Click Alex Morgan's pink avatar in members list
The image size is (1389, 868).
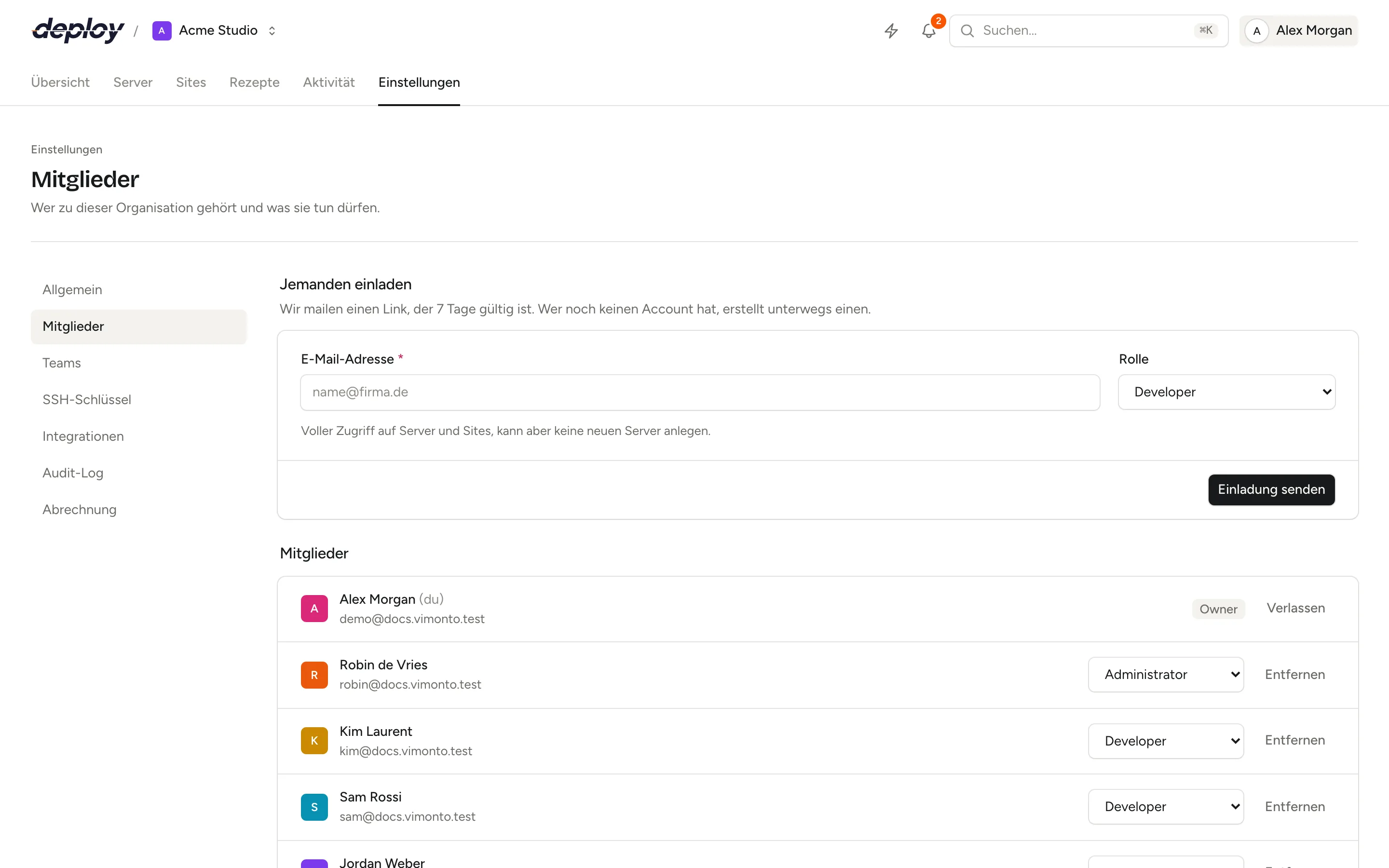point(314,609)
